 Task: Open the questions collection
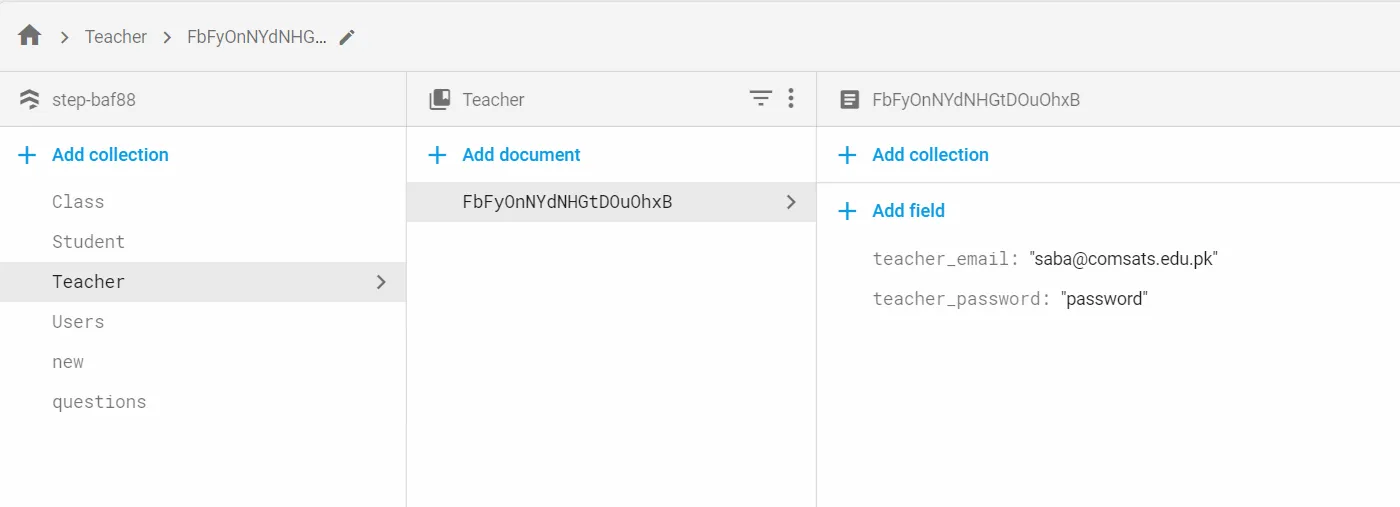pos(99,402)
